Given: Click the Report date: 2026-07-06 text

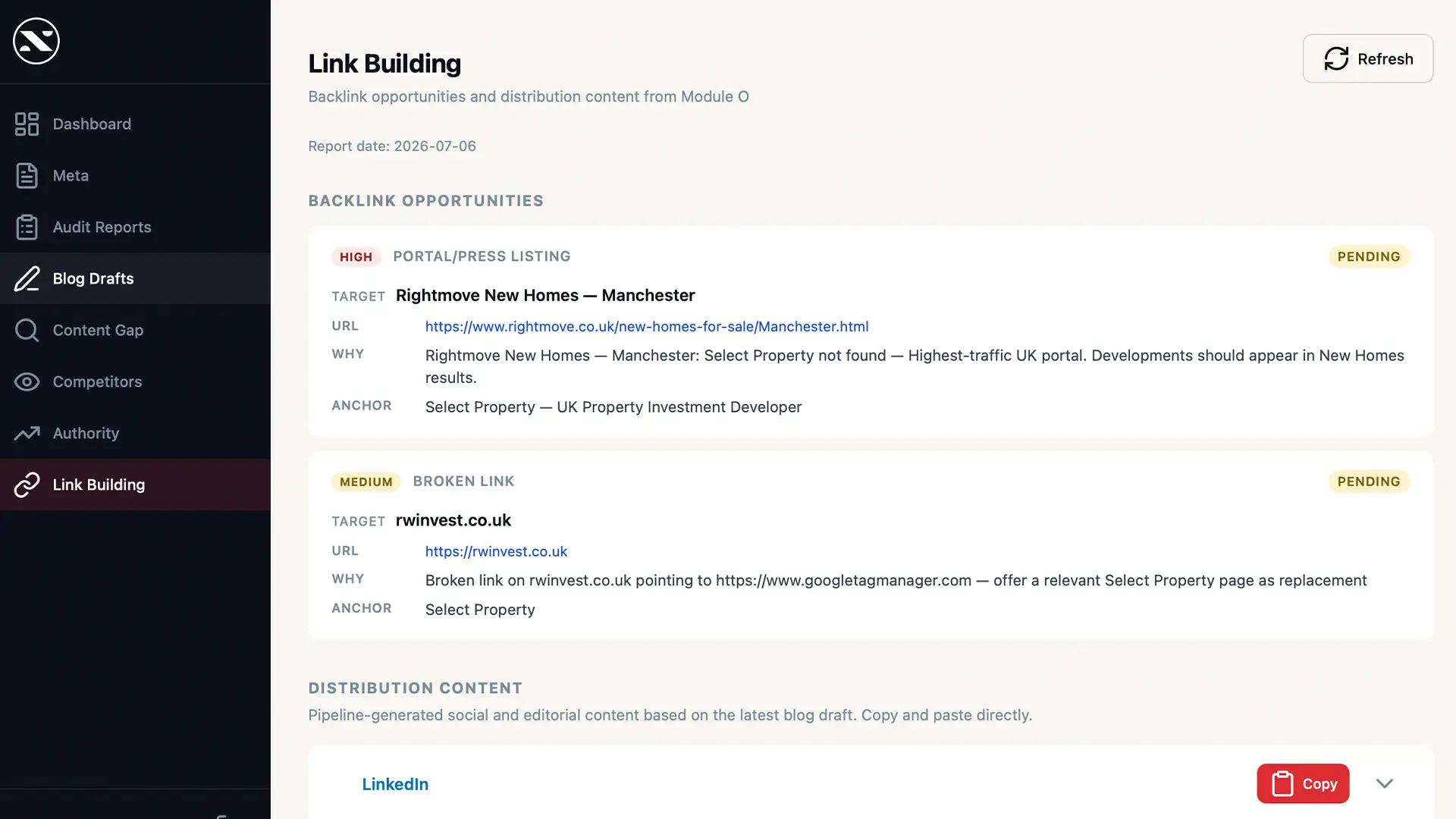Looking at the screenshot, I should pos(392,146).
